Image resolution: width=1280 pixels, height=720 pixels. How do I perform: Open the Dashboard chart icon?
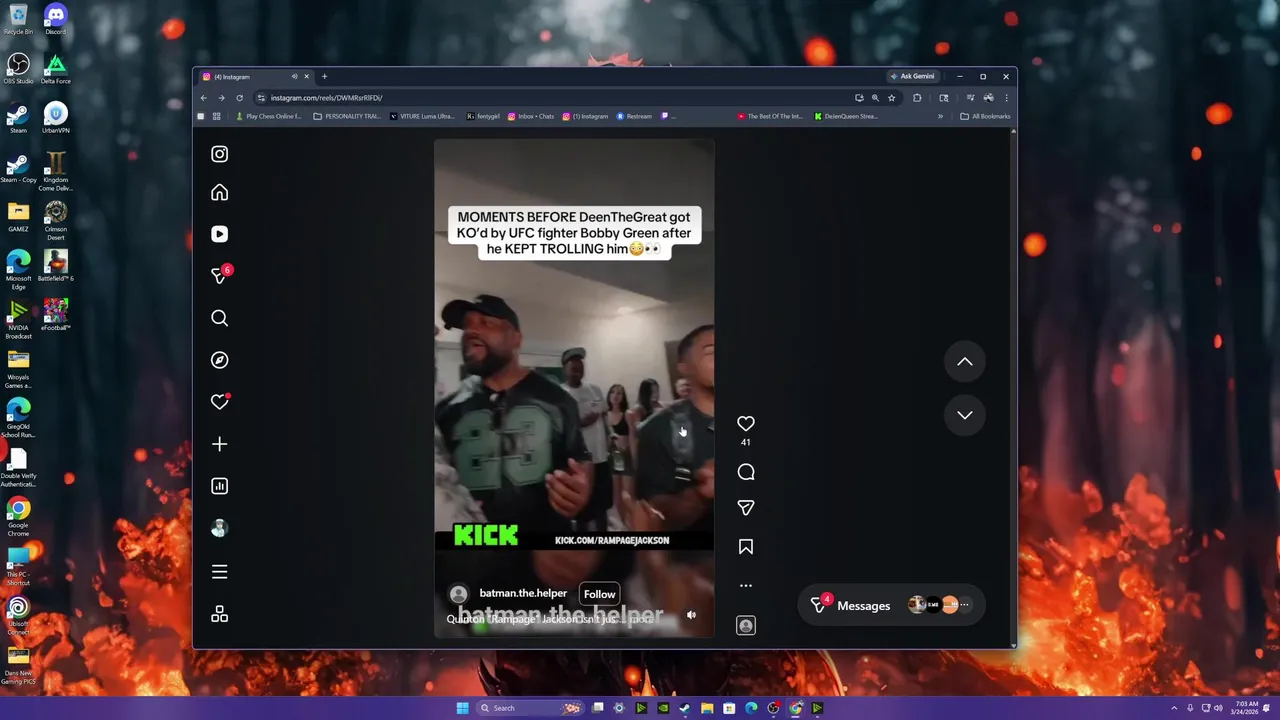[x=220, y=486]
